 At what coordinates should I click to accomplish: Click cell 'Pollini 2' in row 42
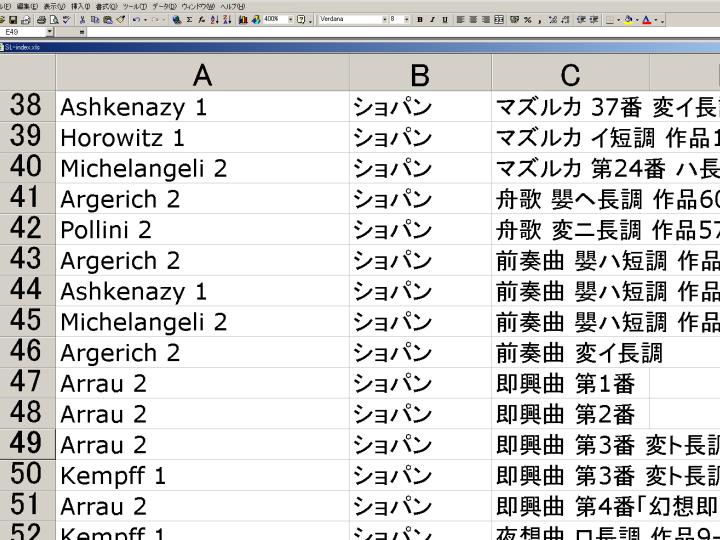coord(202,230)
